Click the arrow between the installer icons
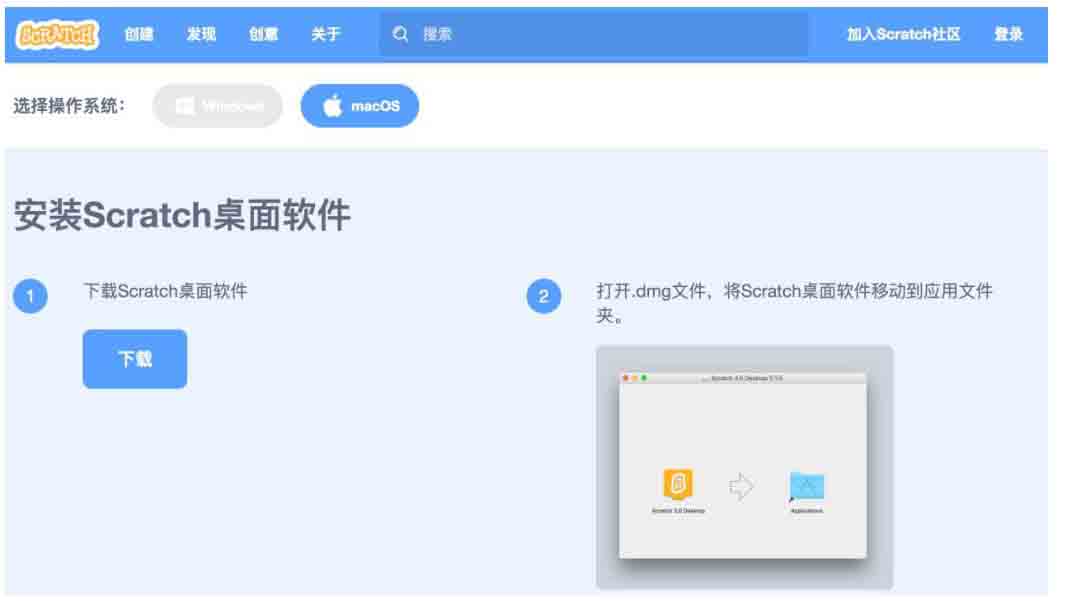The image size is (1066, 601). click(x=741, y=487)
